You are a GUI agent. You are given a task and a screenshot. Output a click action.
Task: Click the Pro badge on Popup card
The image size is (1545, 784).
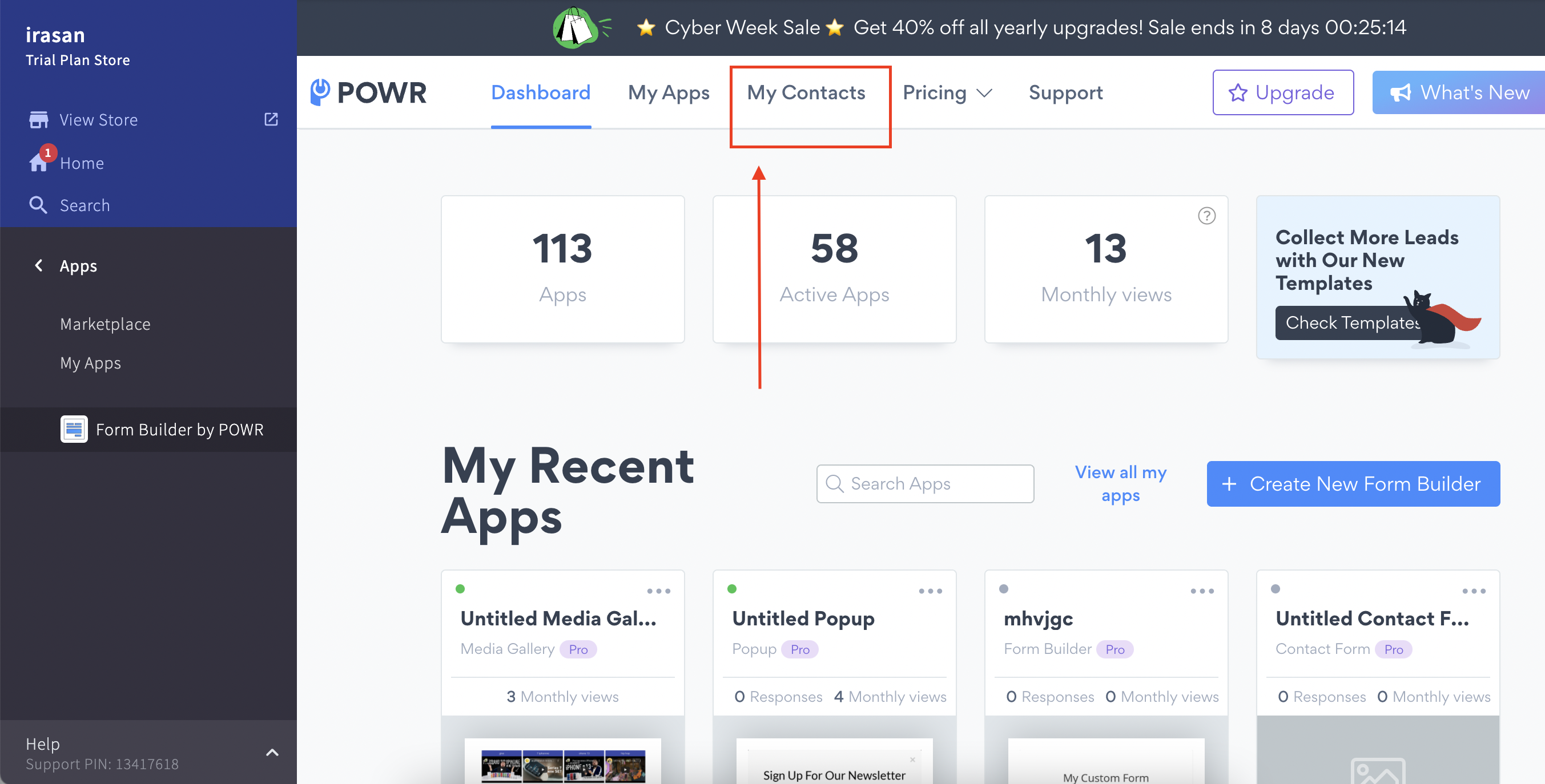point(799,649)
